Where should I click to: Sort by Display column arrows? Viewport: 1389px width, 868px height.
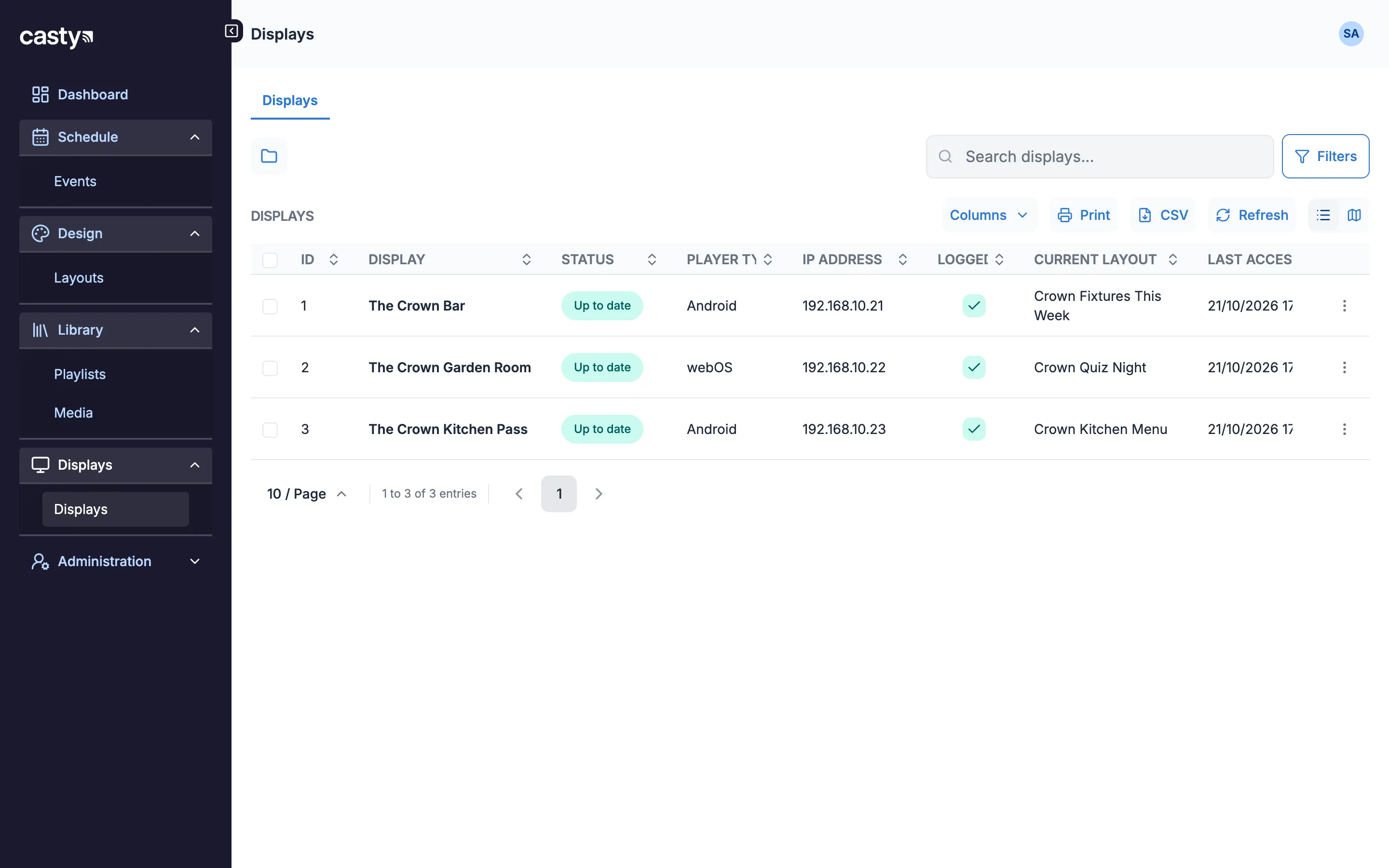point(526,259)
